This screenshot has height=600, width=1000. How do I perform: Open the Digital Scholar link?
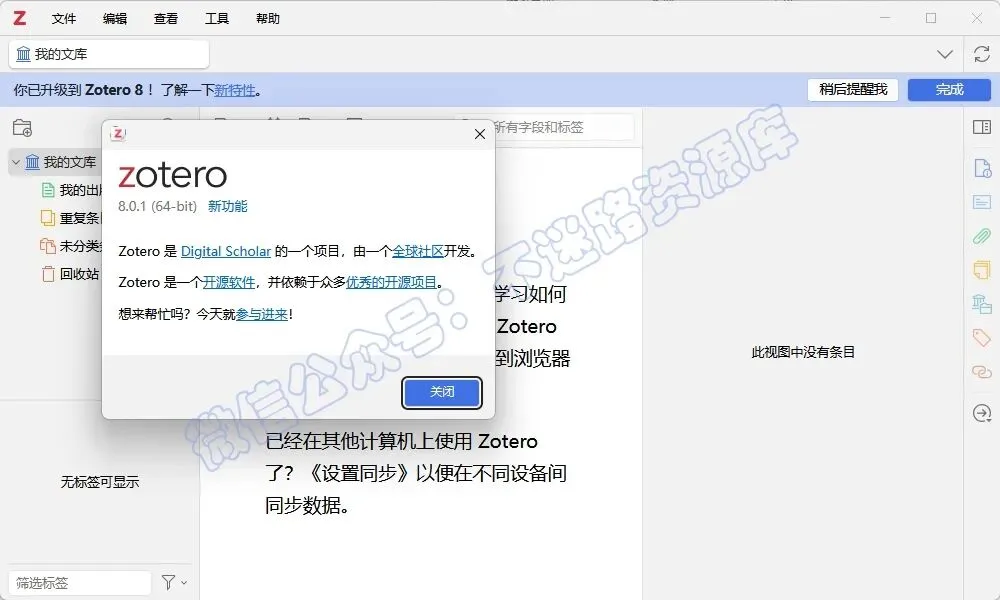tap(226, 251)
